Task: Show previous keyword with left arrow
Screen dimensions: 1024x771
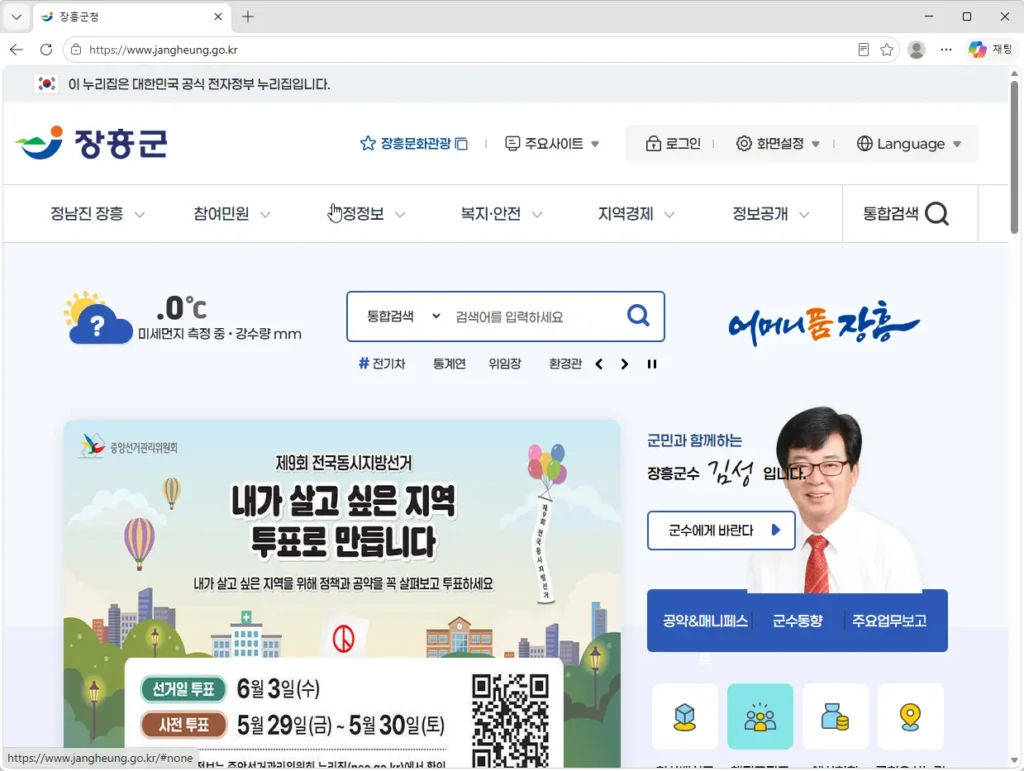Action: tap(599, 364)
